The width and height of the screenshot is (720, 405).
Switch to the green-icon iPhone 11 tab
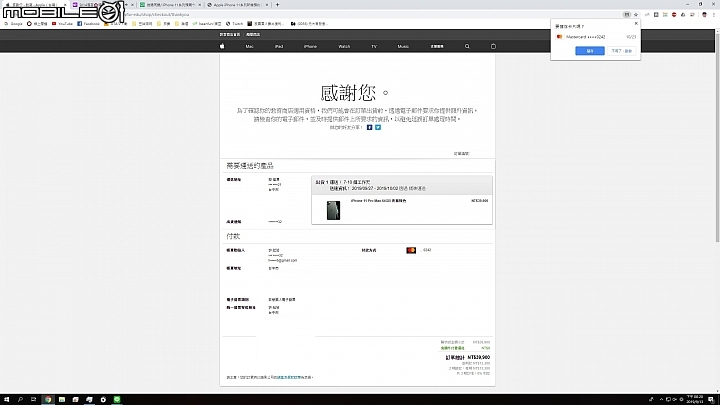click(170, 5)
